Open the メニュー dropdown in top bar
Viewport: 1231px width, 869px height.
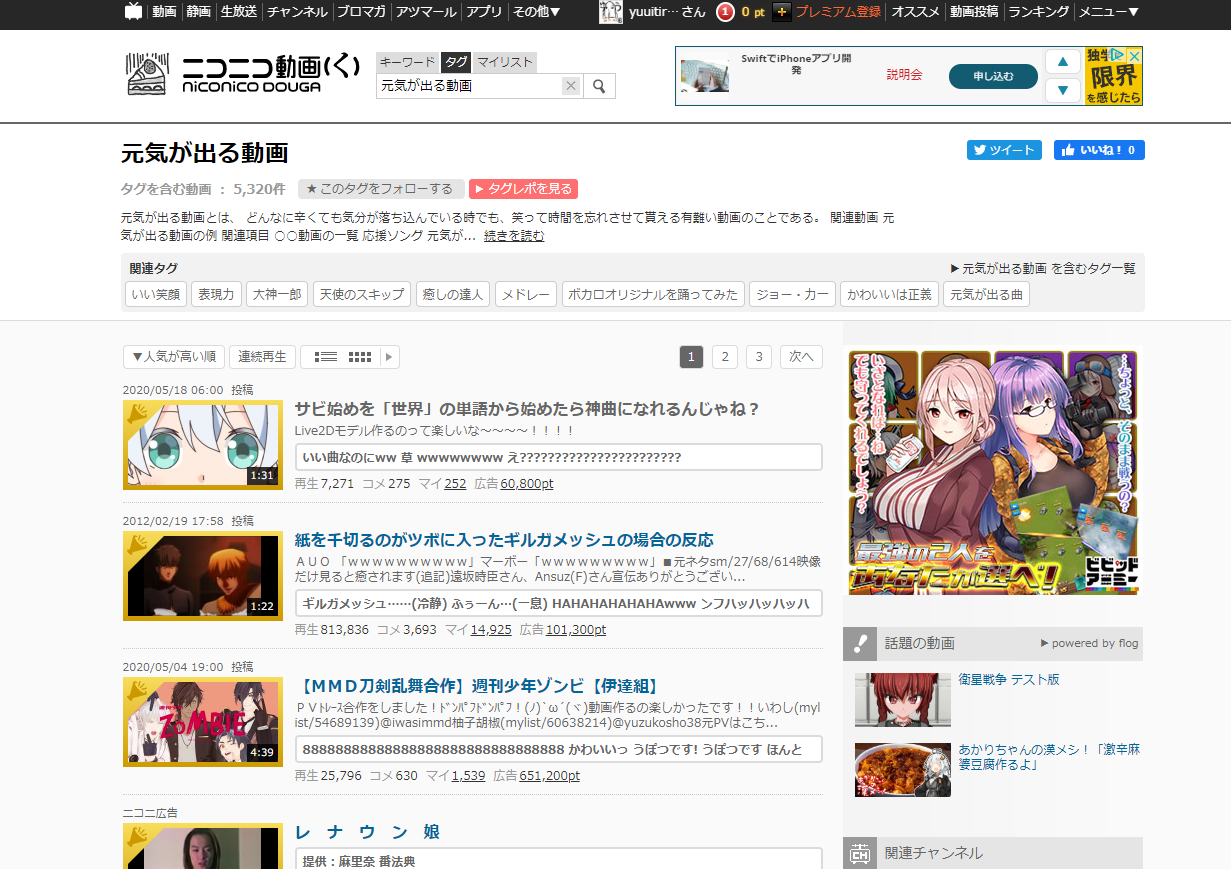tap(1109, 12)
